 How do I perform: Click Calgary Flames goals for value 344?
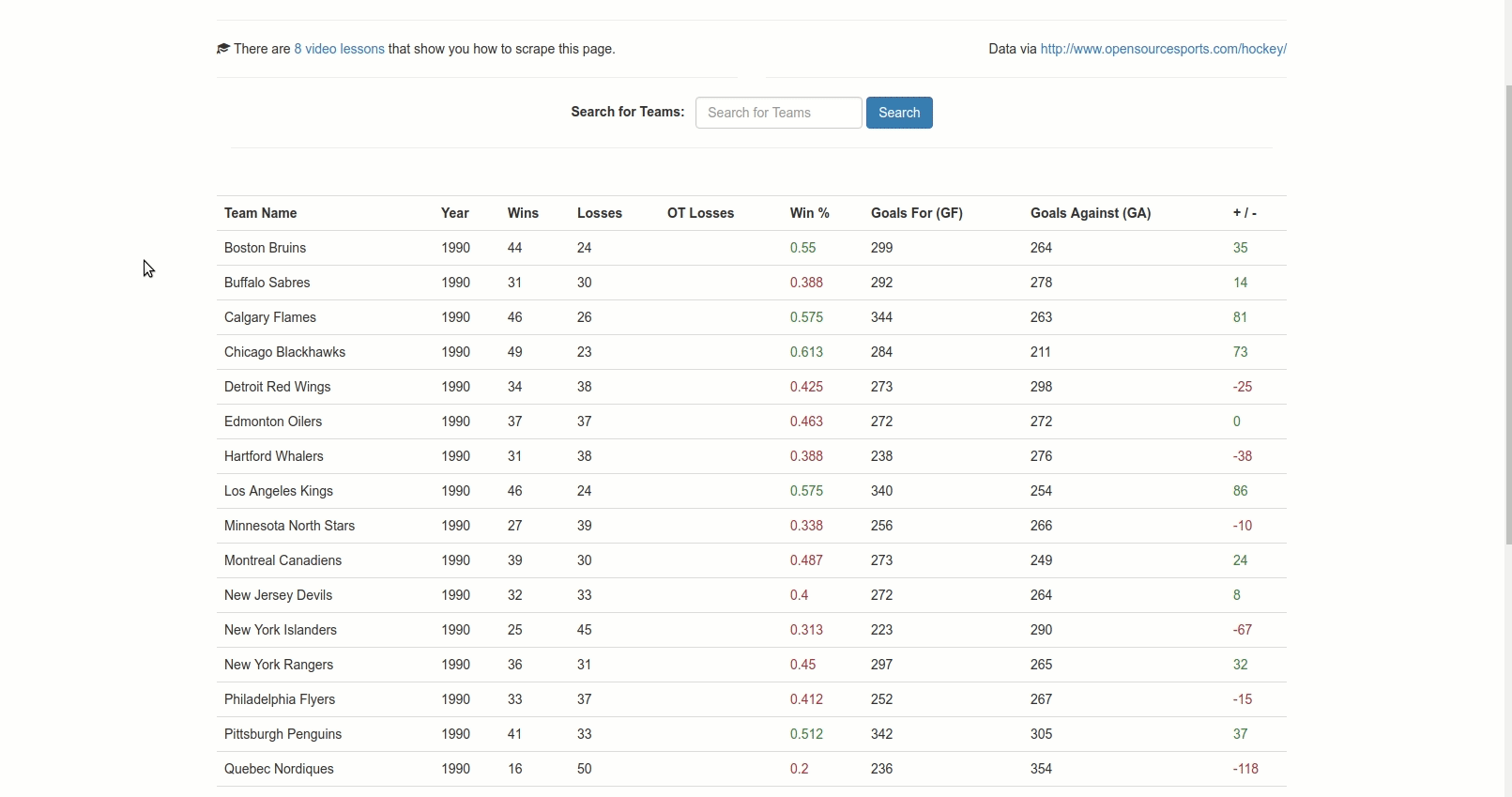pyautogui.click(x=882, y=317)
